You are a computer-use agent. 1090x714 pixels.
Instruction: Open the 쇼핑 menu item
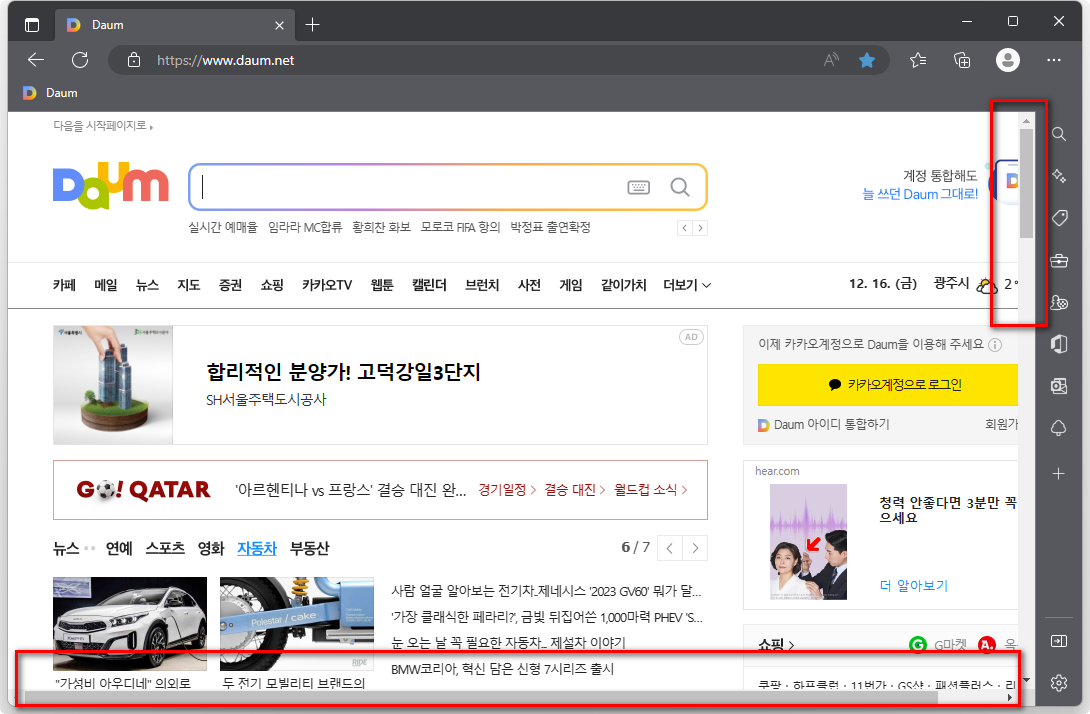click(x=272, y=285)
